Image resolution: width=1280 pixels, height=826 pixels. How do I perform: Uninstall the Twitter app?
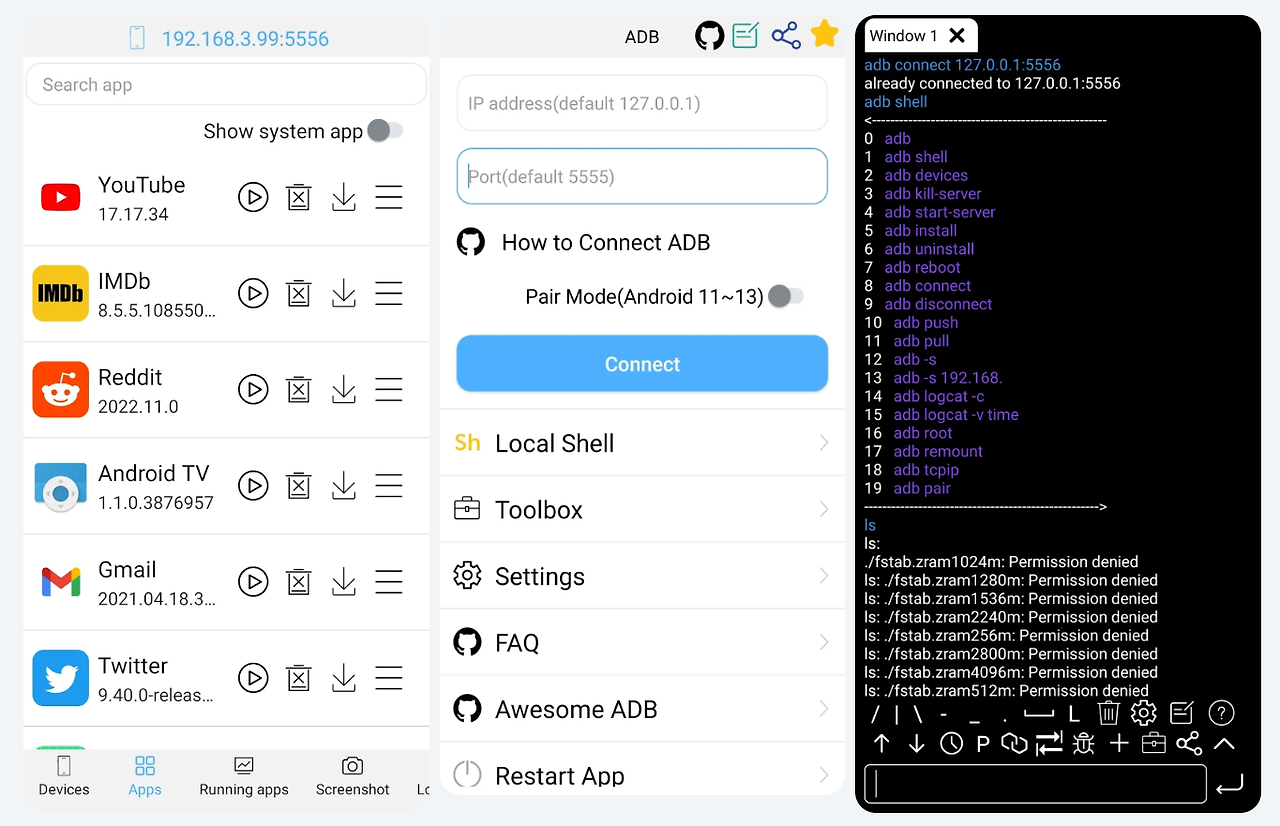point(298,678)
